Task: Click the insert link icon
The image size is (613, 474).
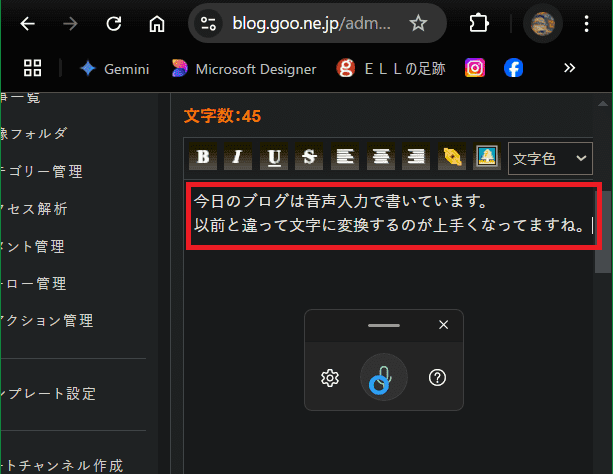Action: pyautogui.click(x=452, y=157)
